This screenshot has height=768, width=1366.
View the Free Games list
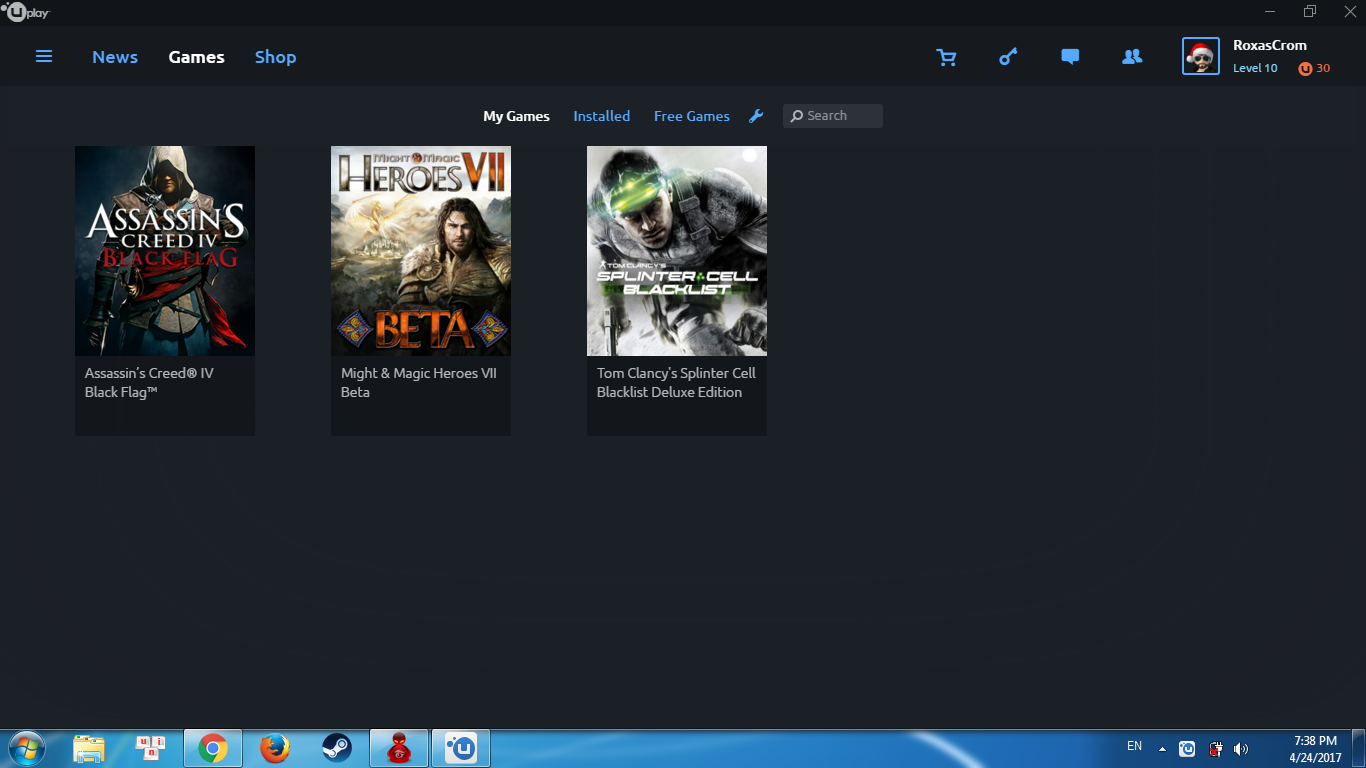click(692, 116)
